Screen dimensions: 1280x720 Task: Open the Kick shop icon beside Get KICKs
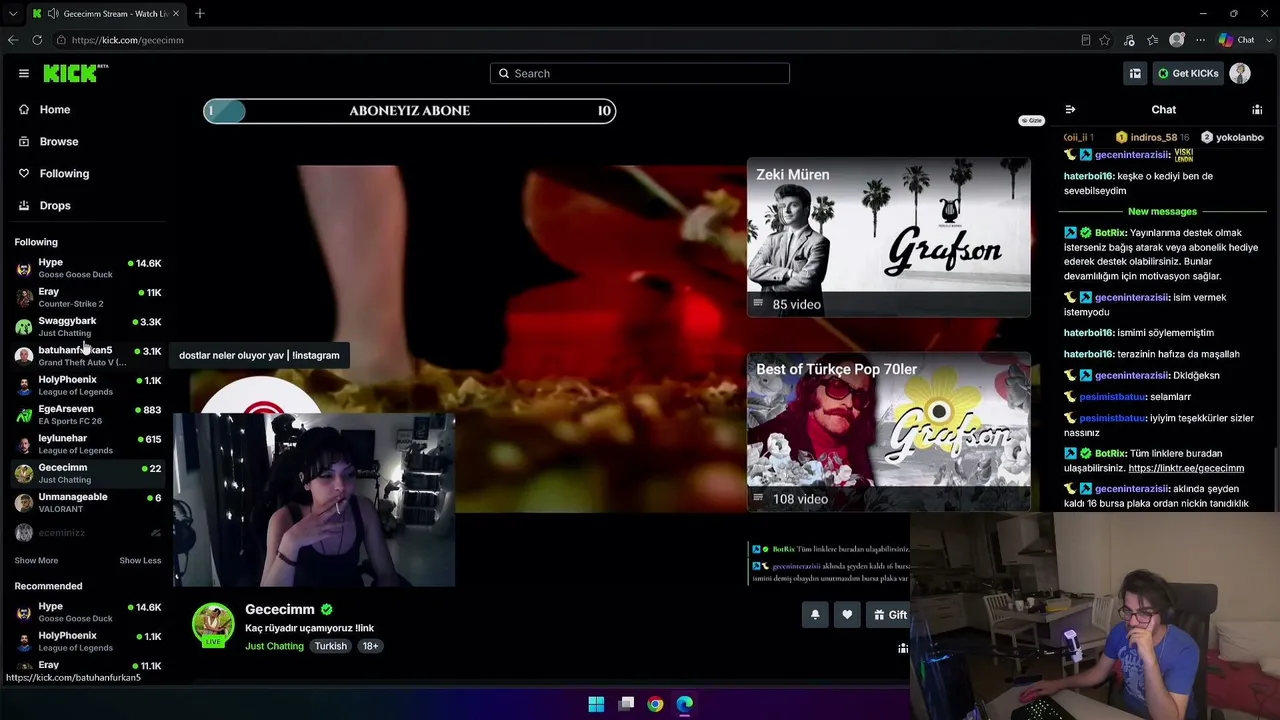1135,73
